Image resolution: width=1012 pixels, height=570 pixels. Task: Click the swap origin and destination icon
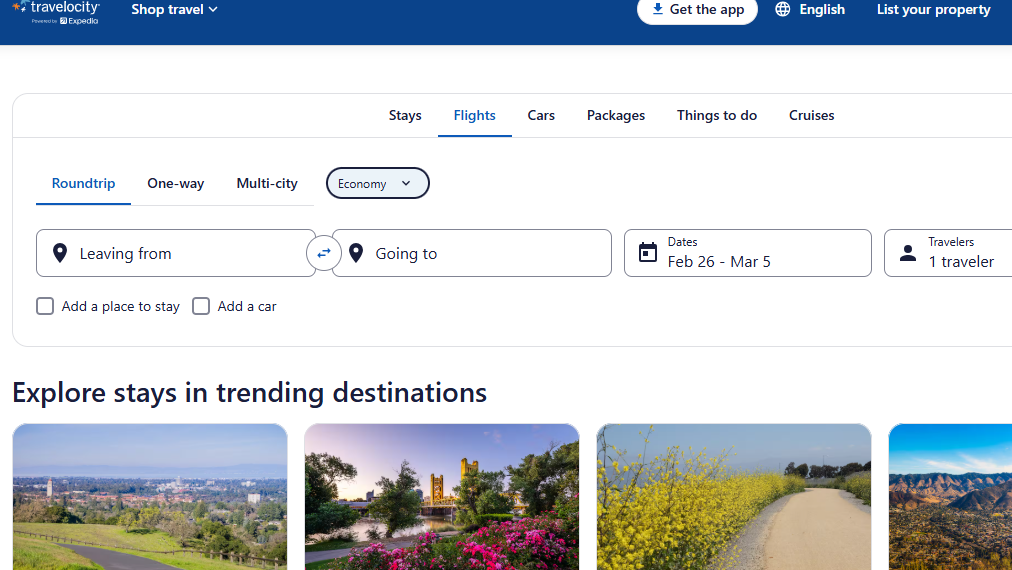(323, 253)
